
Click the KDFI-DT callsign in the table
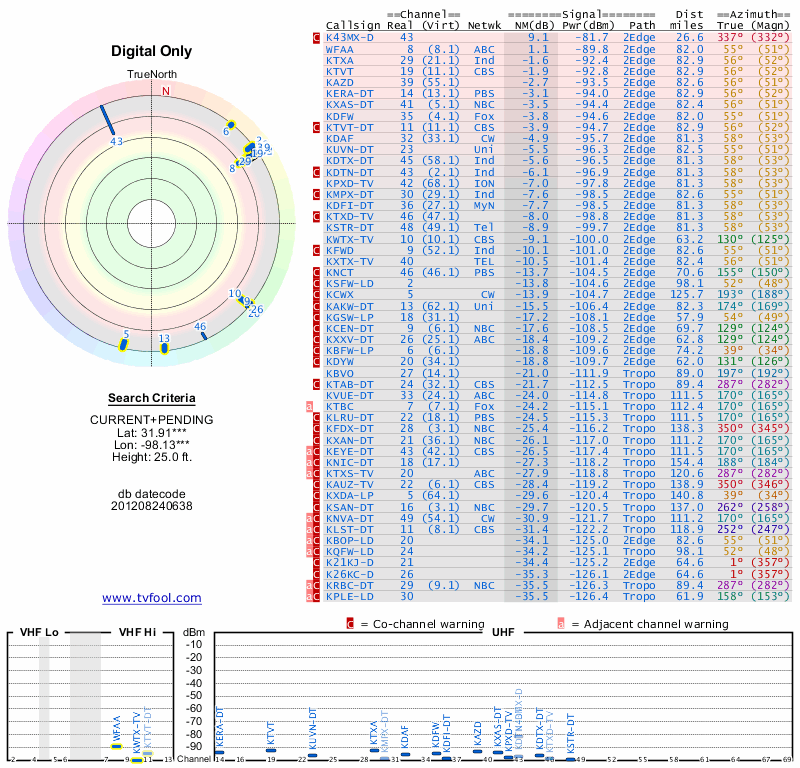tap(349, 205)
